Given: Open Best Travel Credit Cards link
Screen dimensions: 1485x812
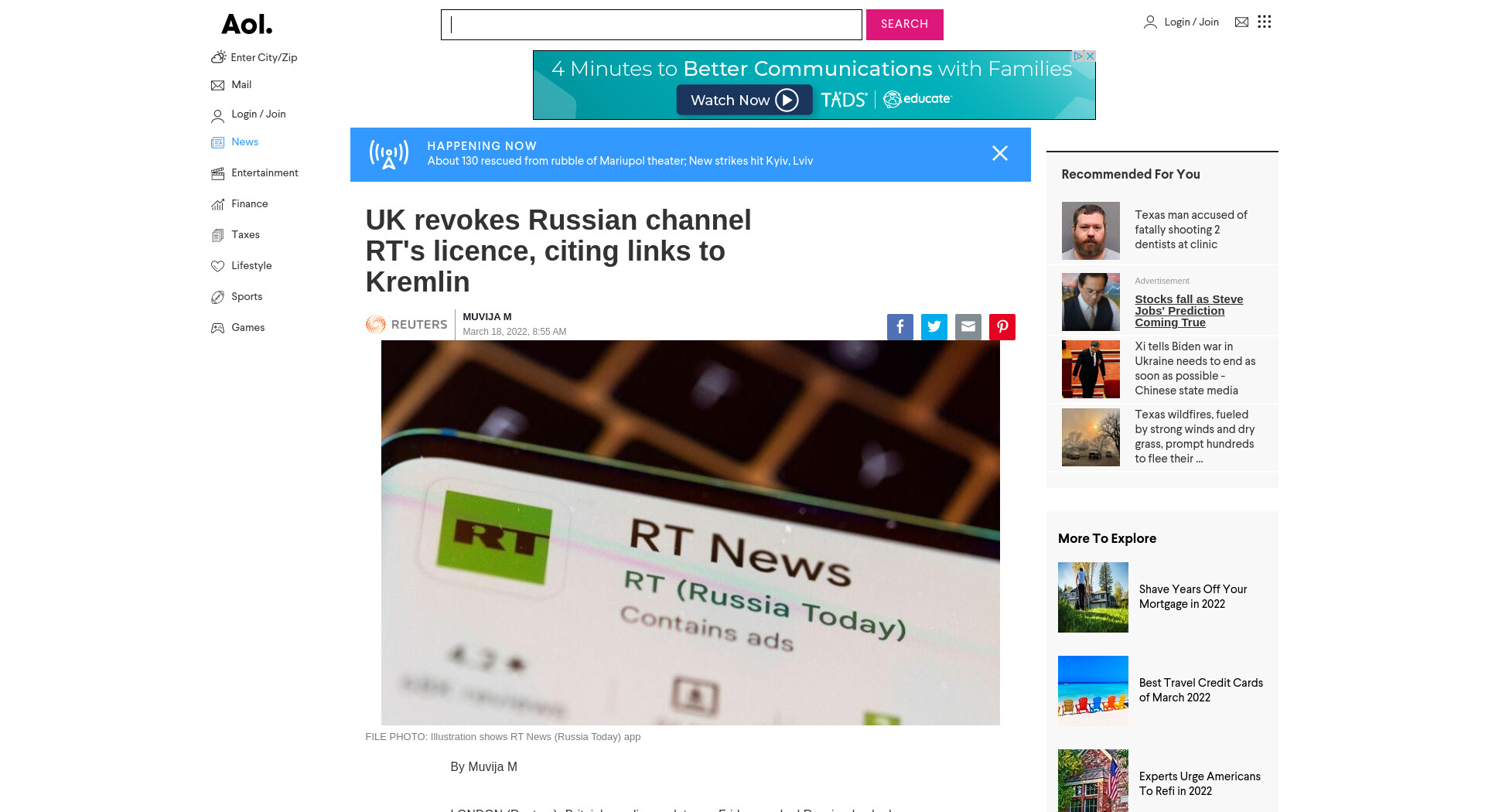Looking at the screenshot, I should pyautogui.click(x=1200, y=690).
